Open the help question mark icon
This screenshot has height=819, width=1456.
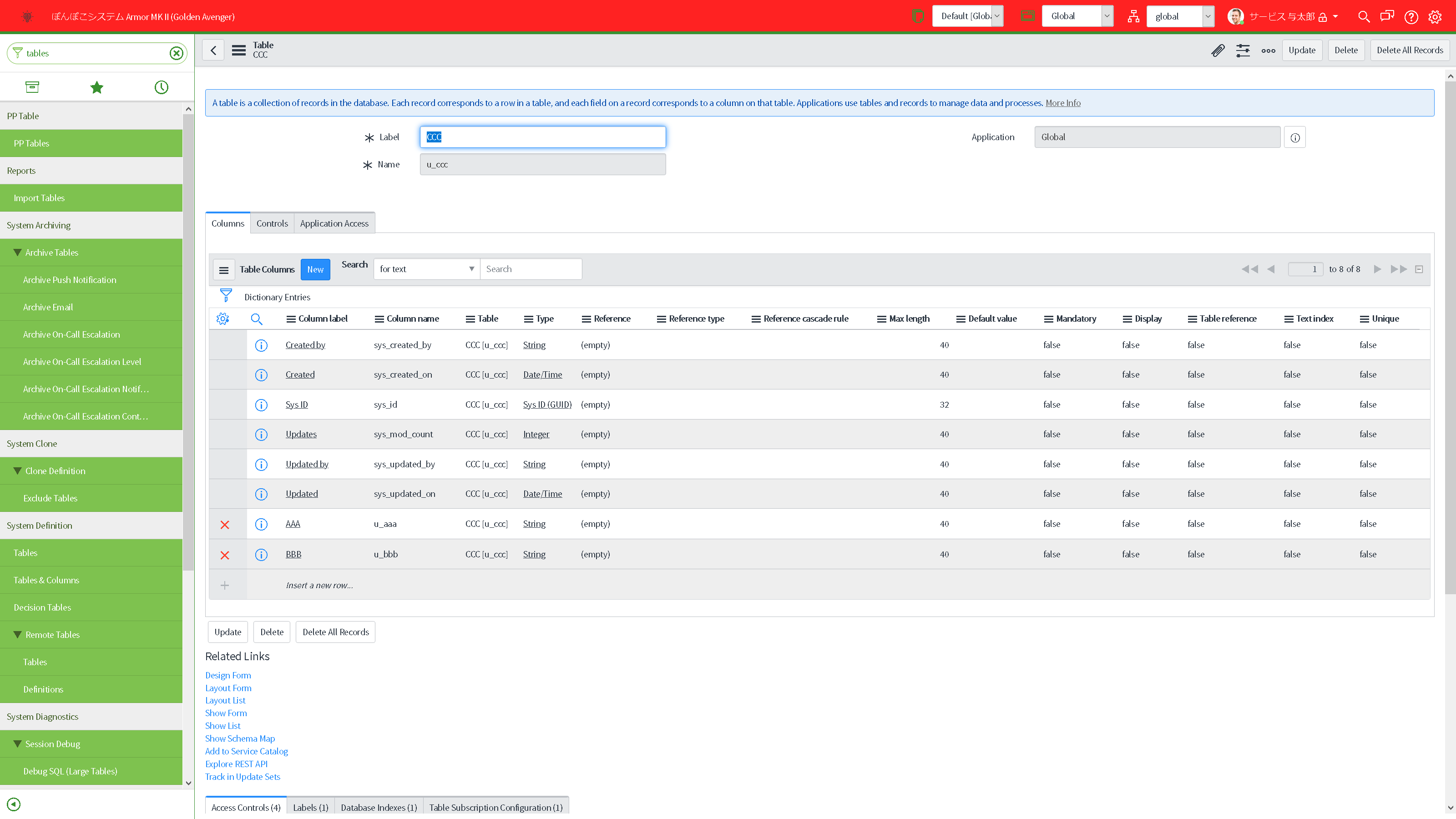[x=1411, y=17]
